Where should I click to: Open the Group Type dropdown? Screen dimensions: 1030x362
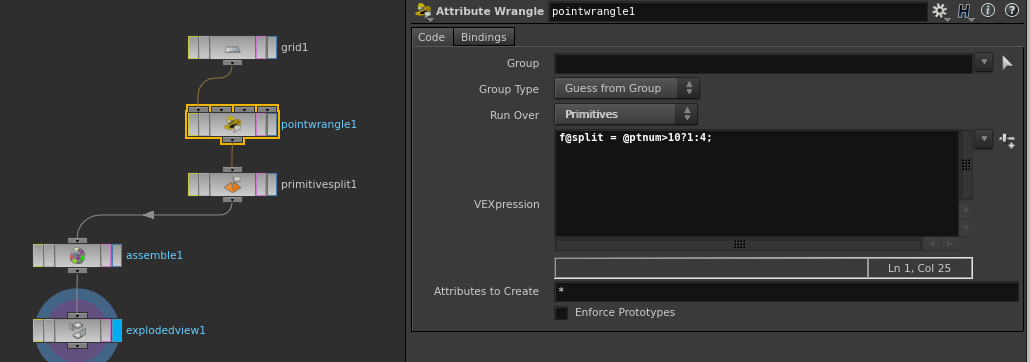pyautogui.click(x=627, y=88)
